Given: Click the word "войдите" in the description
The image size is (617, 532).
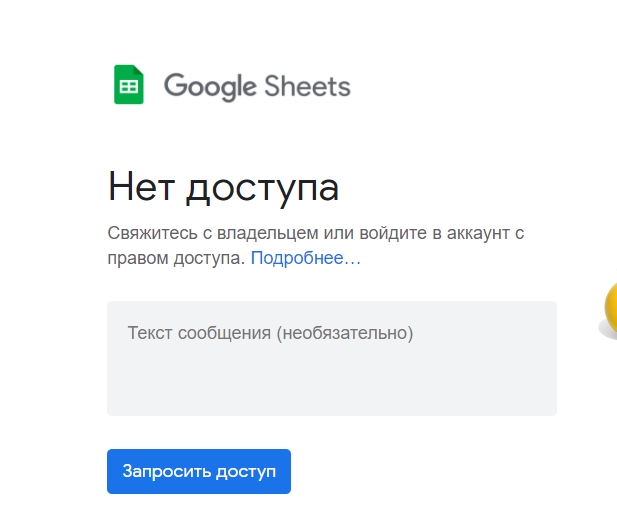Looking at the screenshot, I should coord(358,233).
